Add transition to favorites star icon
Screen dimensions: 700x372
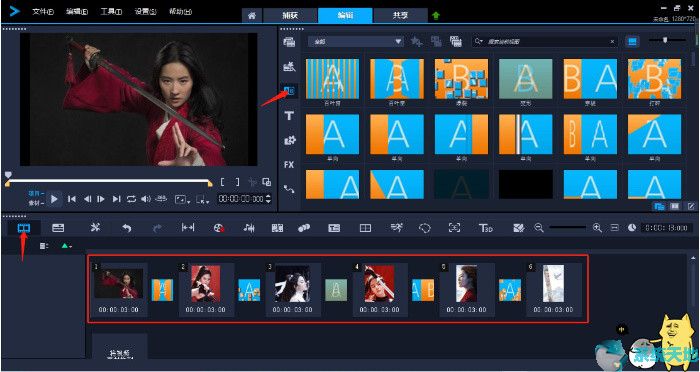417,42
